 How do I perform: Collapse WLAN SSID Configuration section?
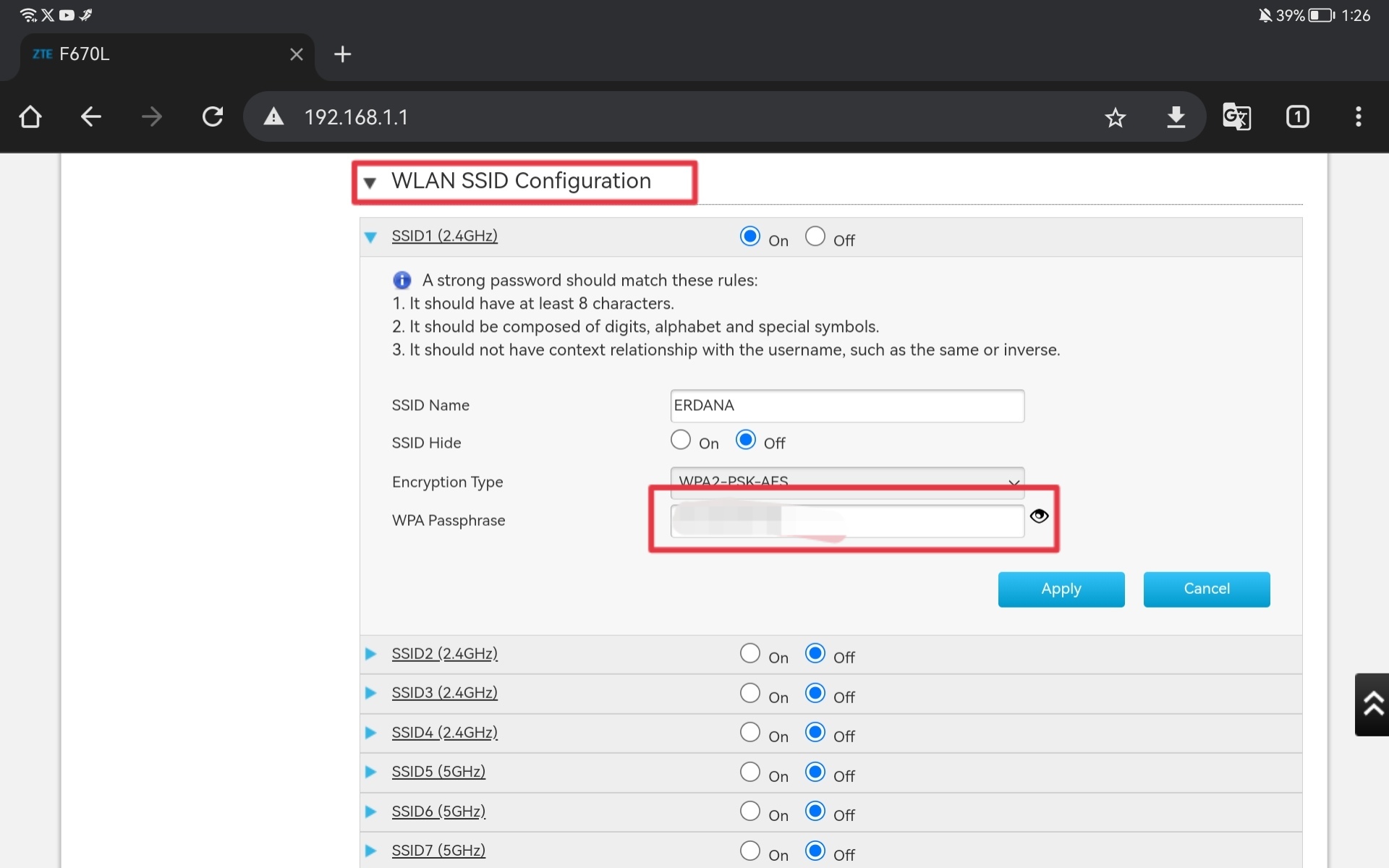tap(370, 182)
